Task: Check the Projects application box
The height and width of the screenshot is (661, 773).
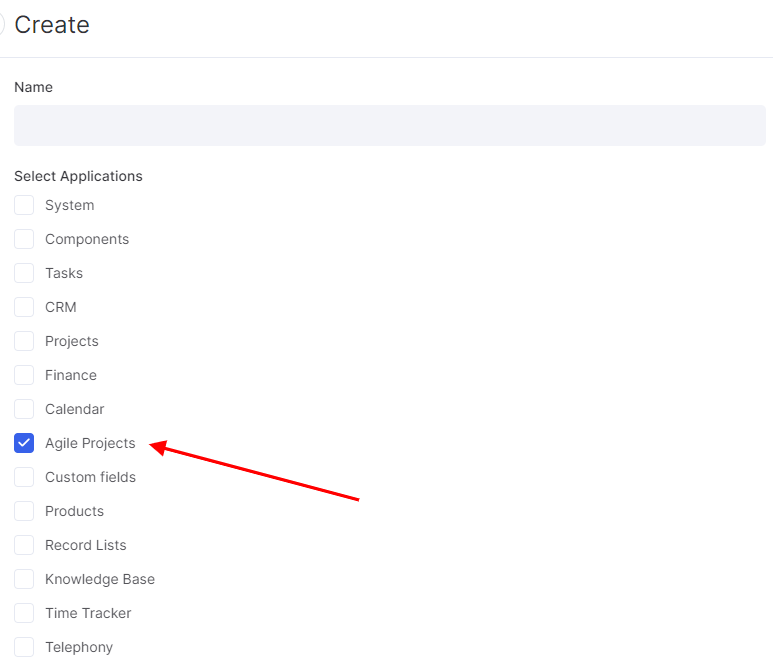Action: 24,341
